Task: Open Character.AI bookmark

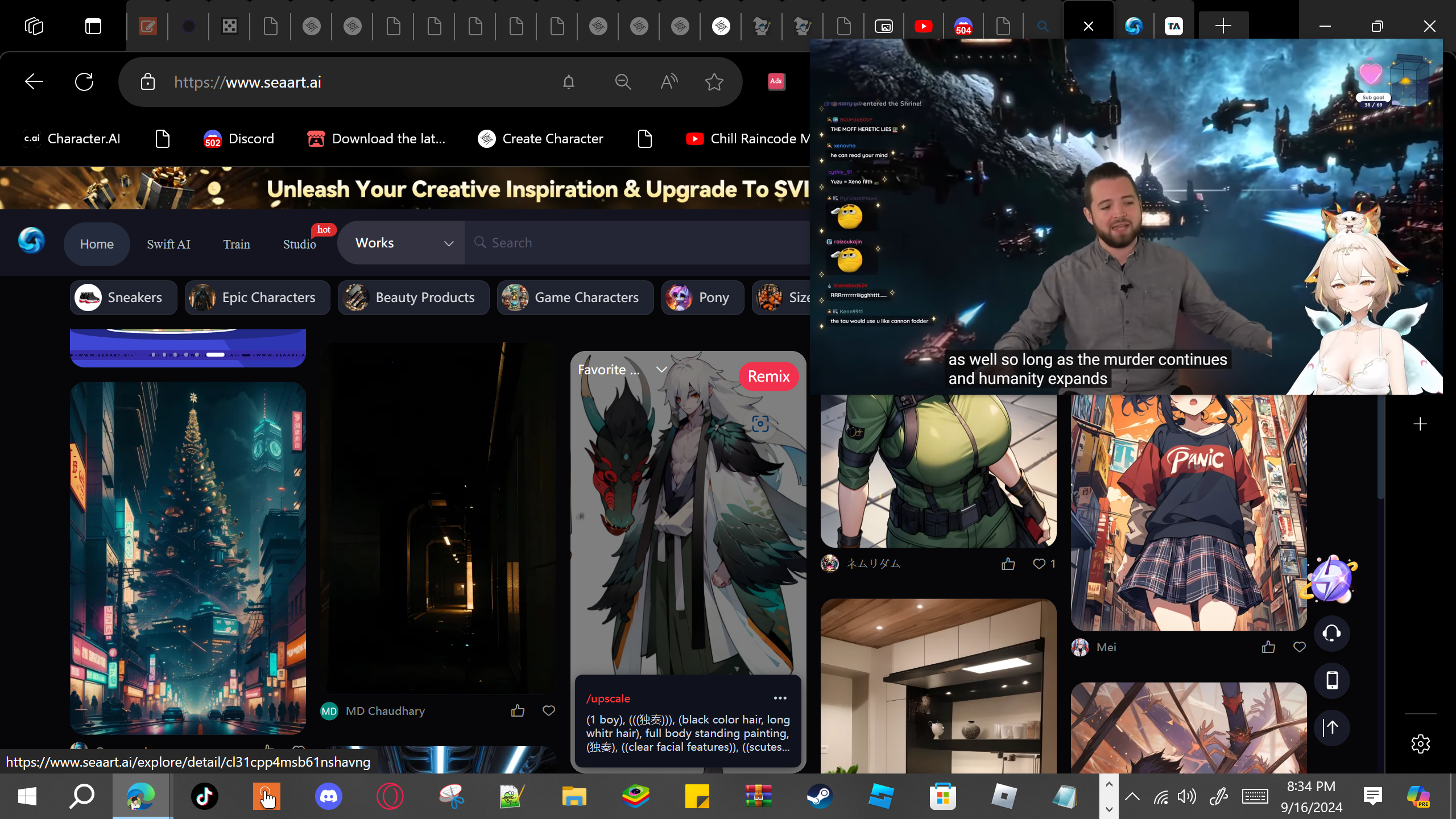Action: (72, 139)
